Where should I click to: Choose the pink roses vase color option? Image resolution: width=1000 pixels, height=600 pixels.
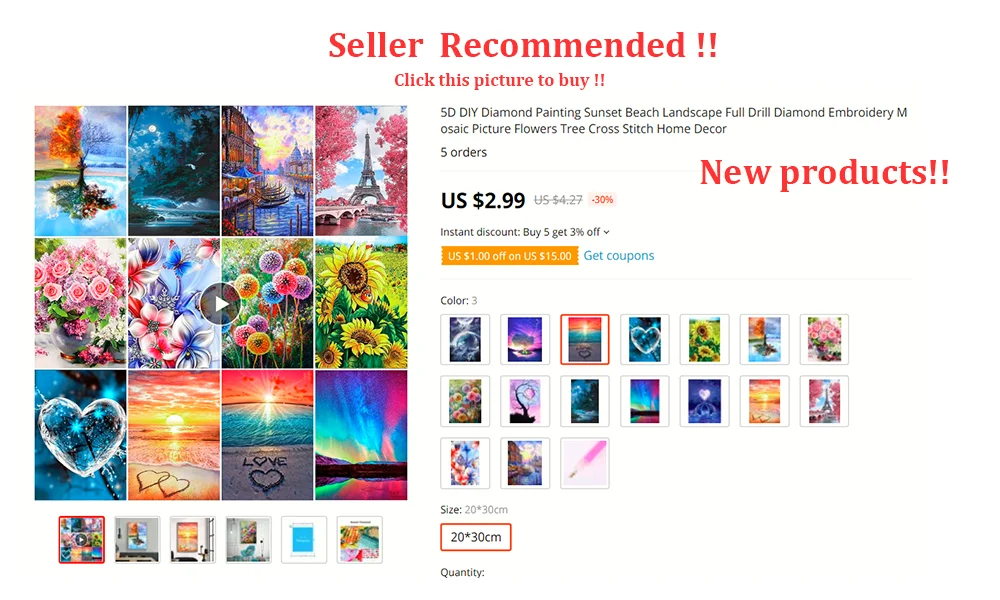point(825,339)
